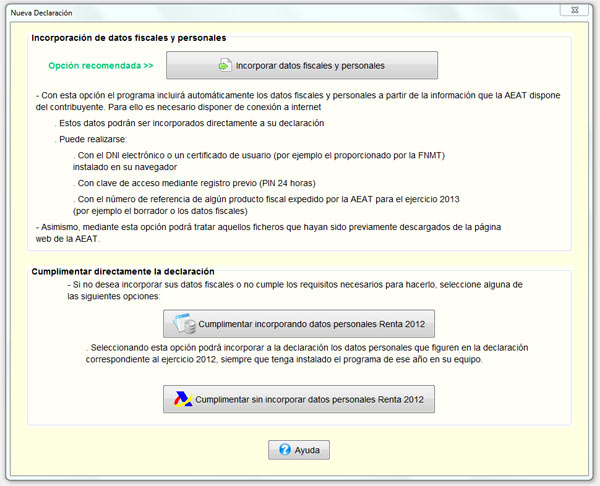600x486 pixels.
Task: Click the PIN 24 horas text line
Action: 195,183
